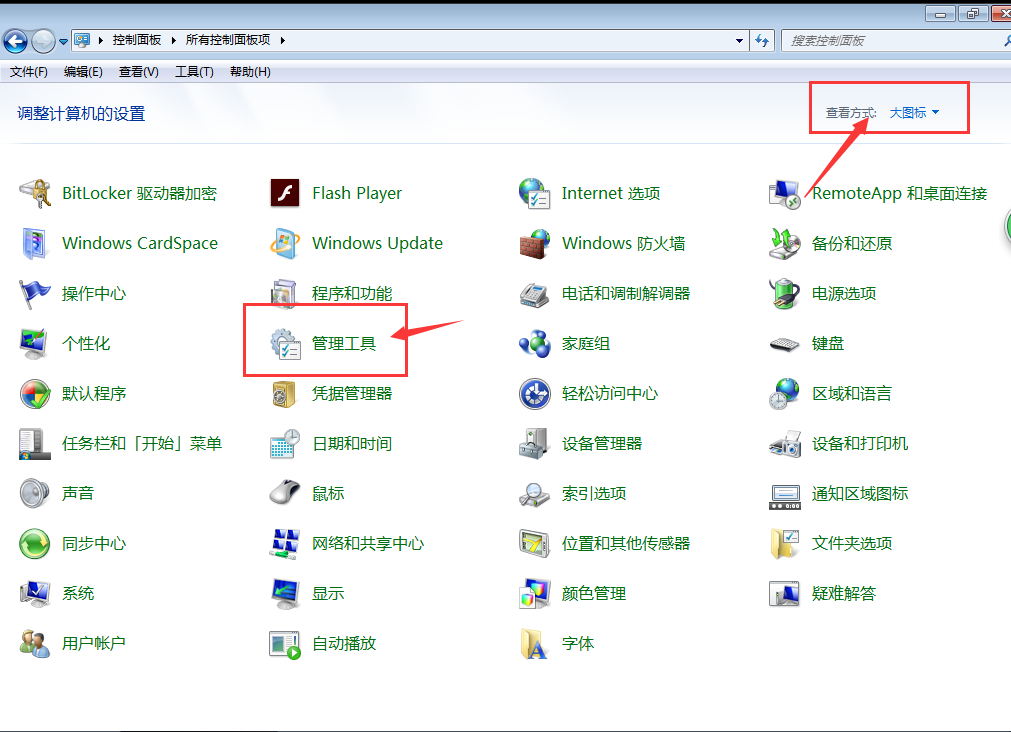The height and width of the screenshot is (732, 1011).
Task: Open the Flash Player icon
Action: [285, 193]
